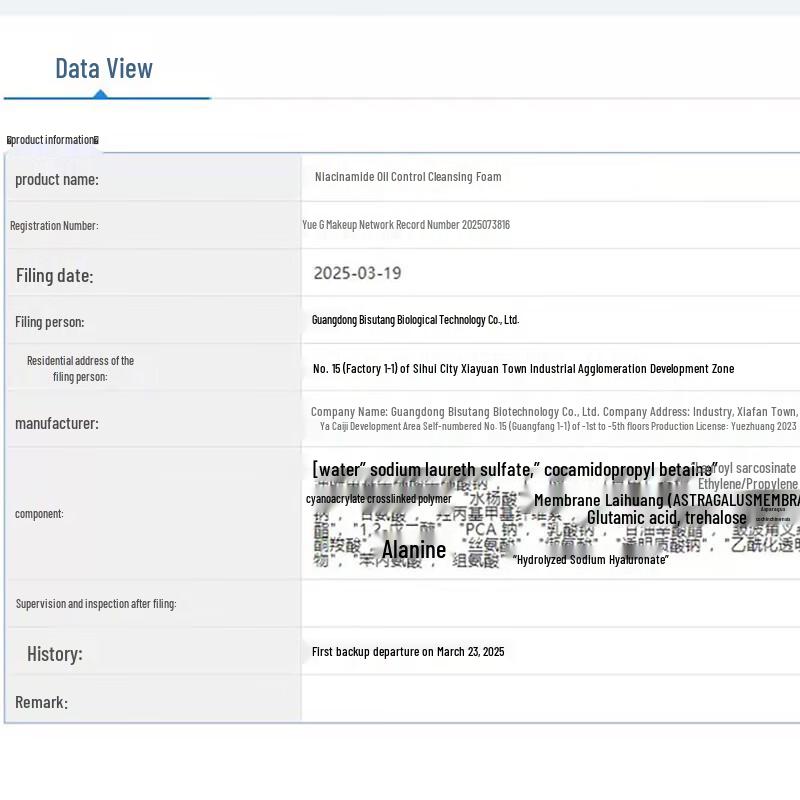This screenshot has height=800, width=800.
Task: Click the Supervision and inspection after filing label
Action: pyautogui.click(x=96, y=604)
